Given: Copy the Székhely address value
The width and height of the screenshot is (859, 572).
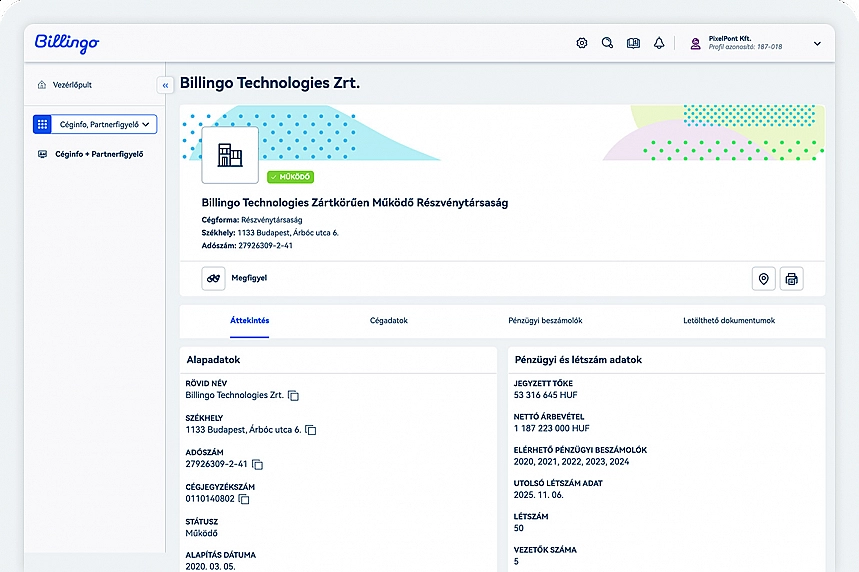Looking at the screenshot, I should click(x=311, y=430).
